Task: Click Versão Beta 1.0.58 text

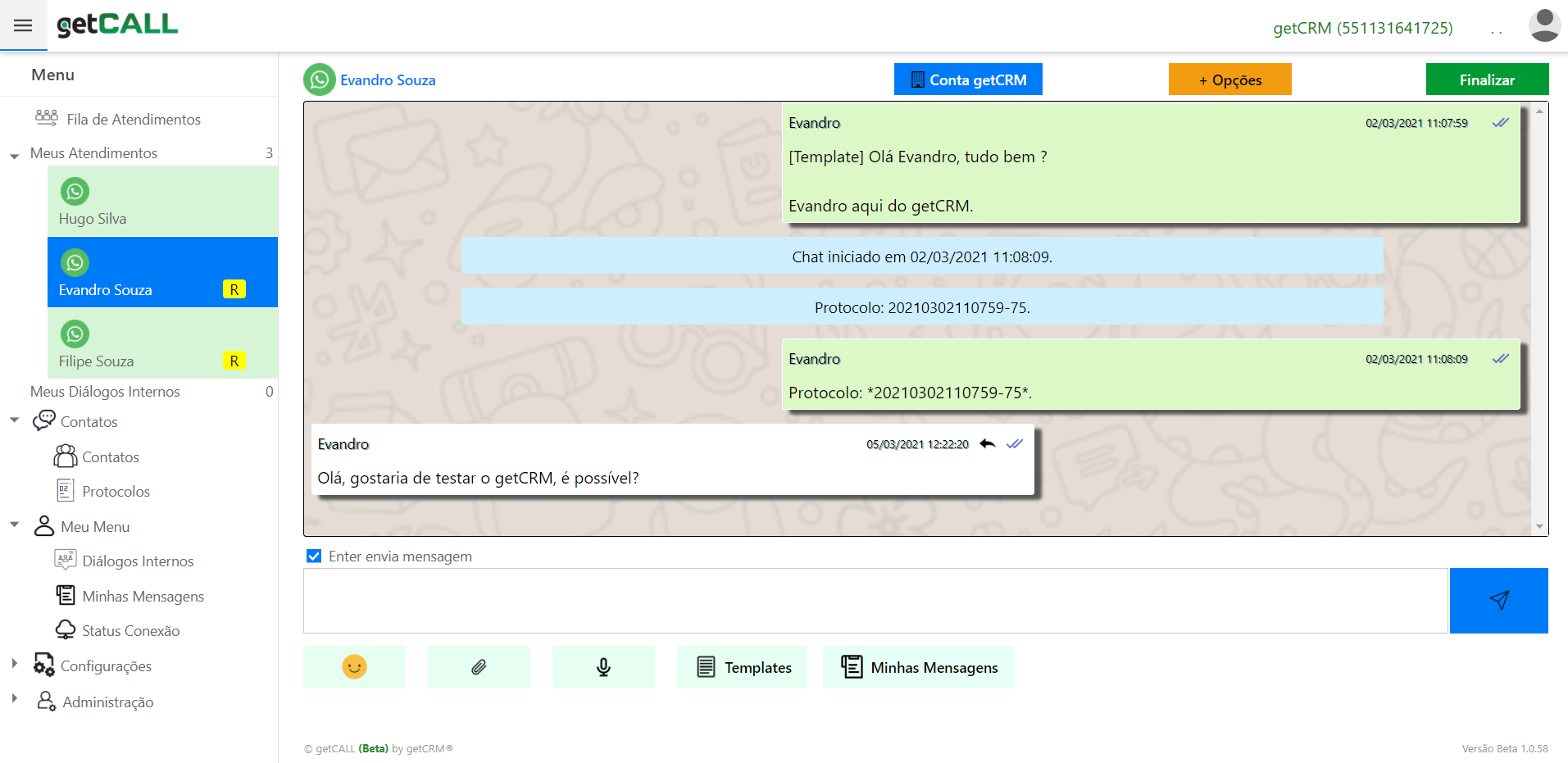Action: click(1505, 748)
